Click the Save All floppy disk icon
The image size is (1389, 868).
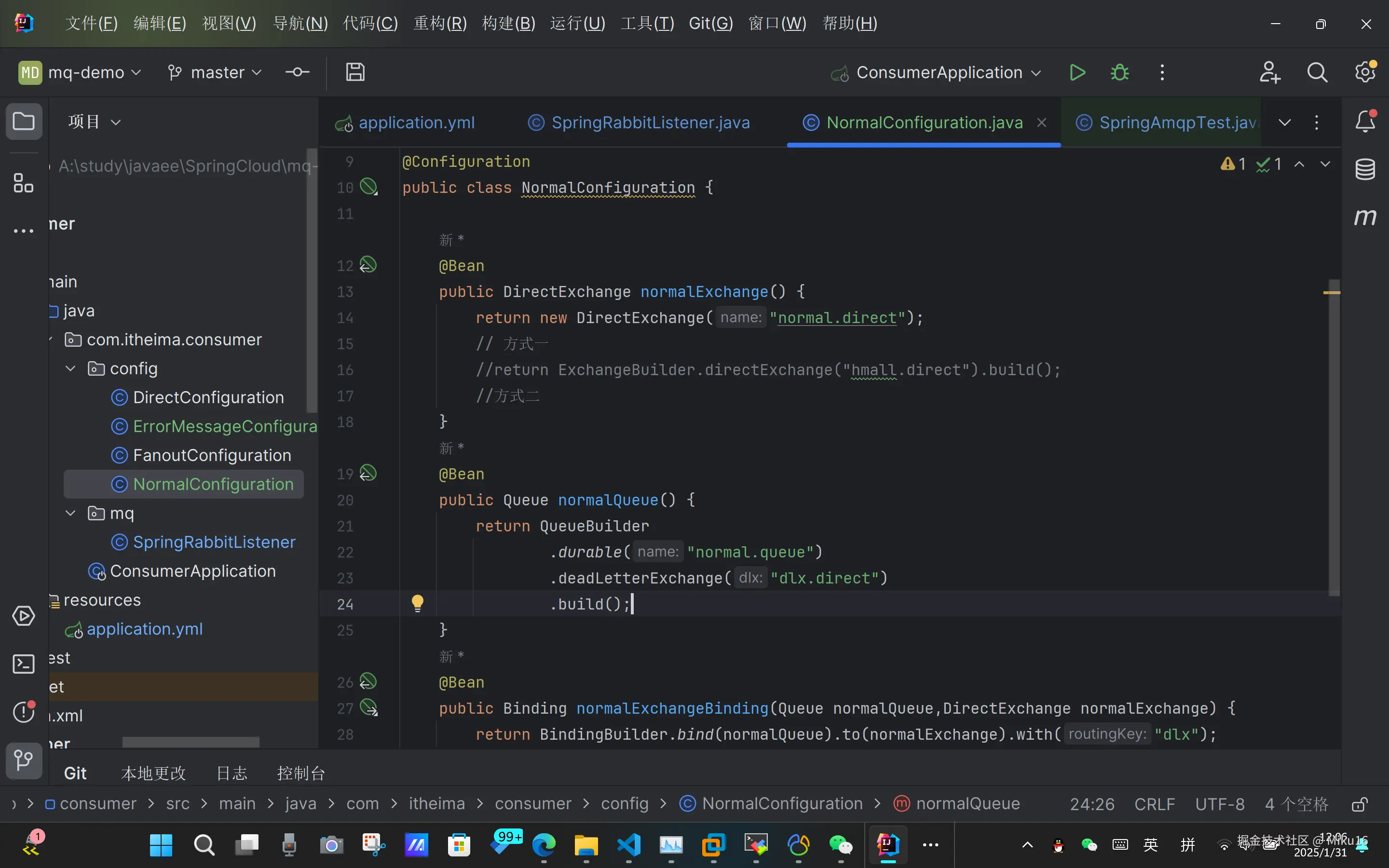coord(355,72)
